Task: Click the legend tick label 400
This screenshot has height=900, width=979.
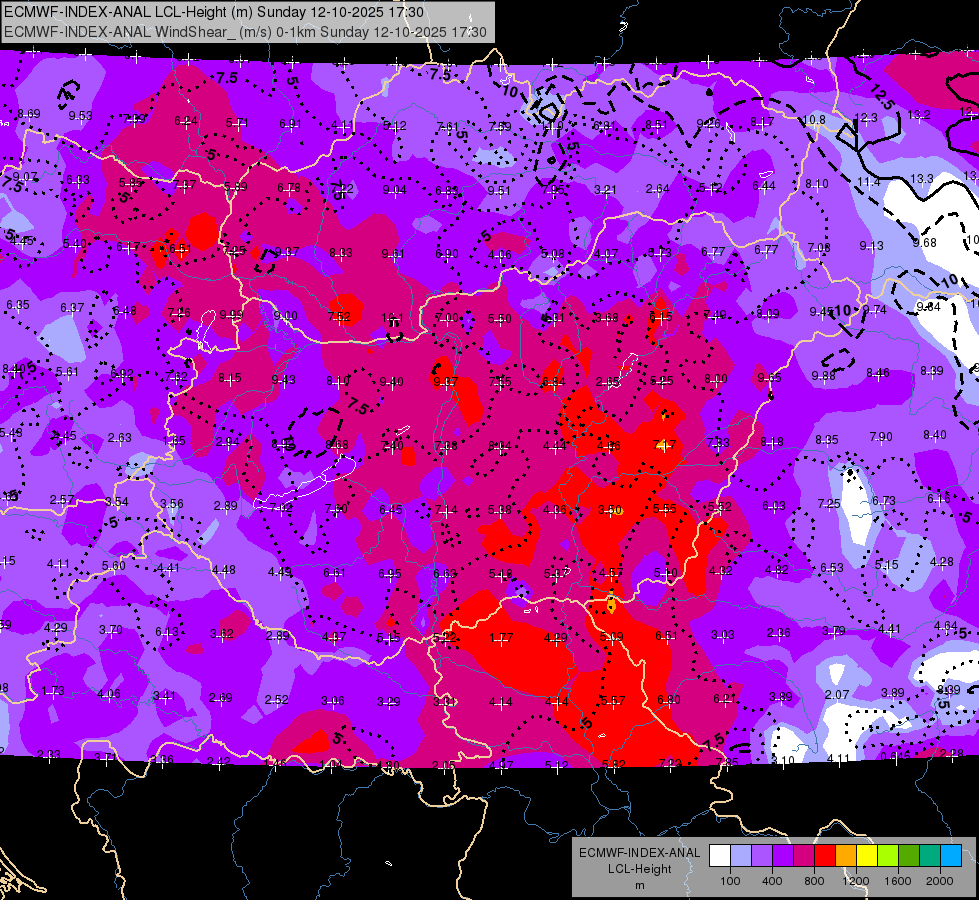Action: click(x=772, y=881)
